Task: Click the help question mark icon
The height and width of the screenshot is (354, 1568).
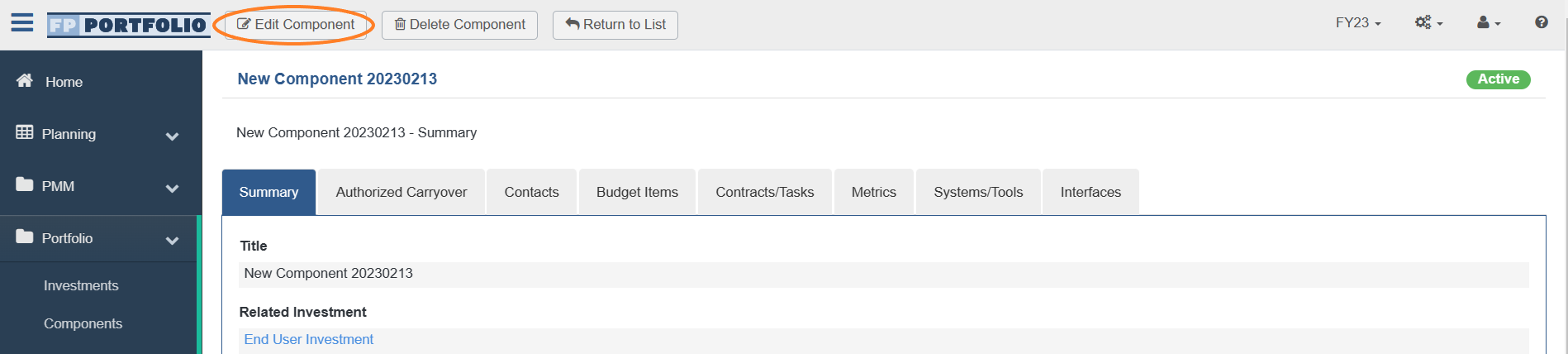Action: tap(1542, 22)
